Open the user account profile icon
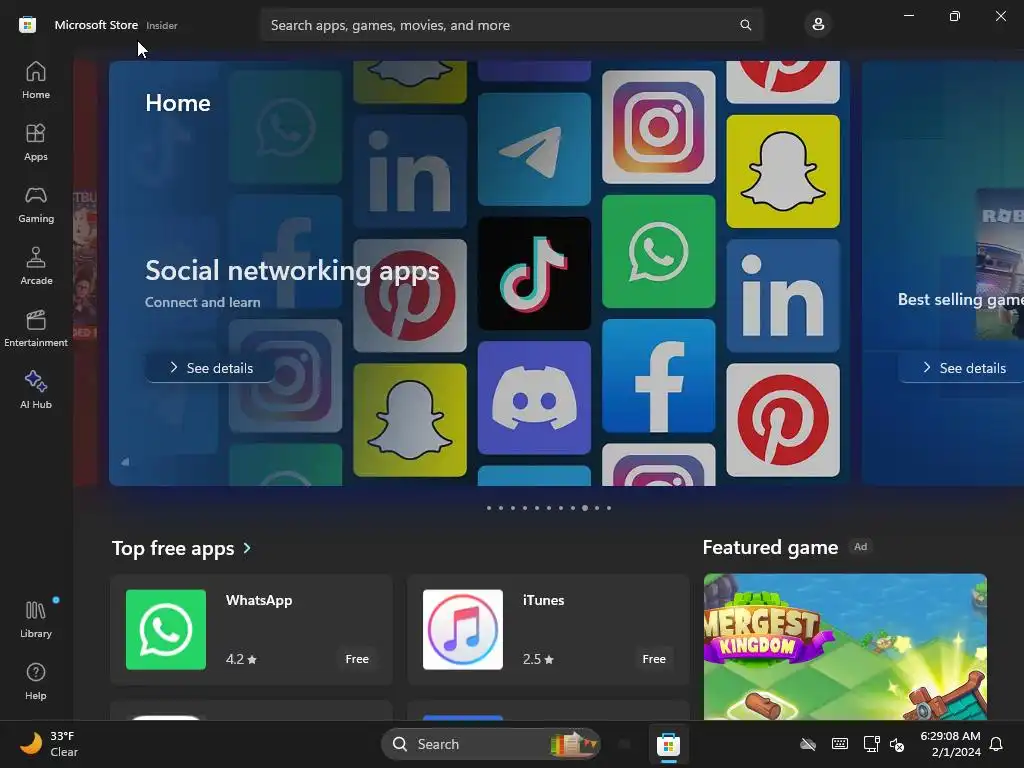 pos(818,25)
